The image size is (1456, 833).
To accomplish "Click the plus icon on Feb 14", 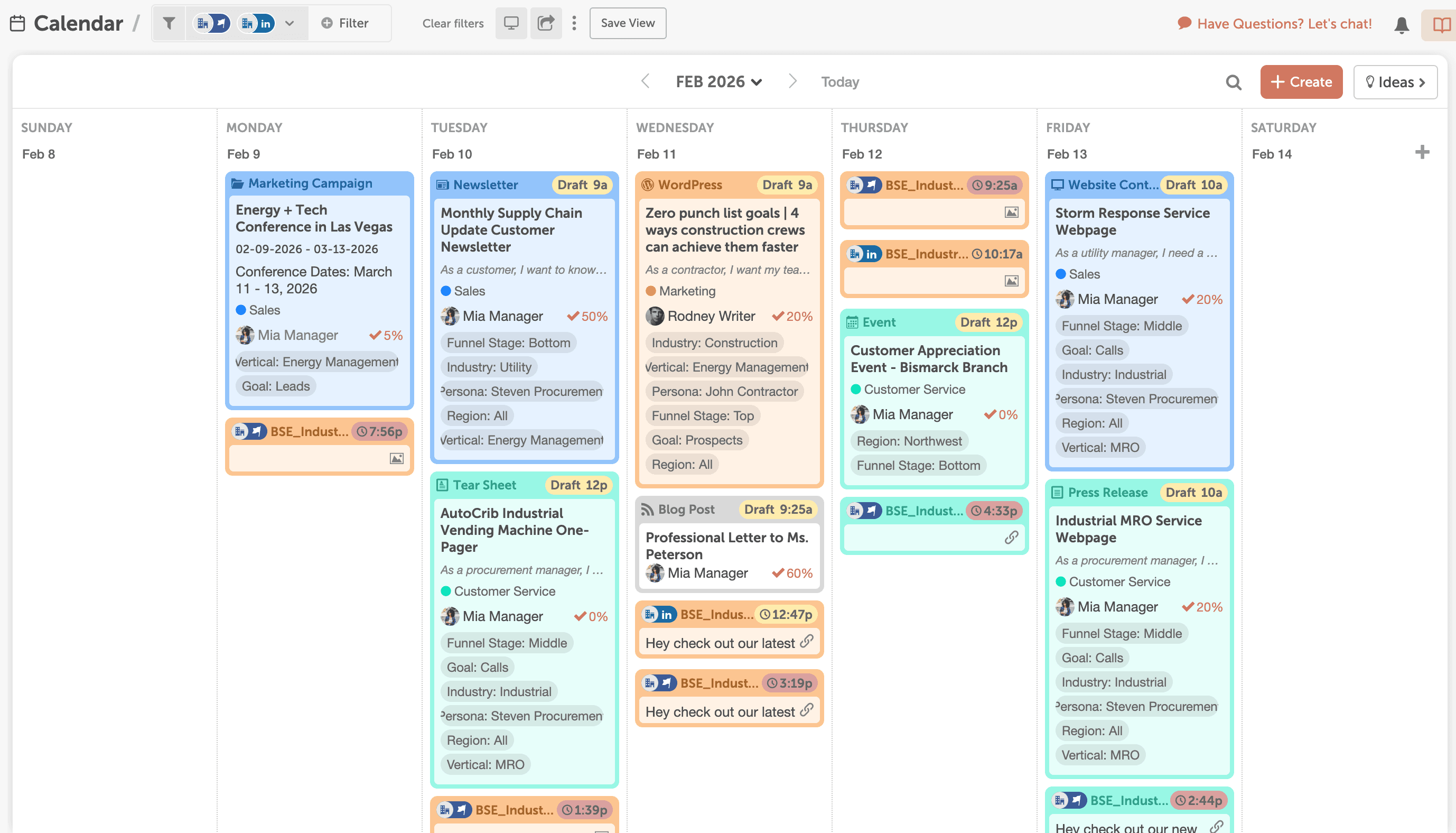I will tap(1422, 152).
